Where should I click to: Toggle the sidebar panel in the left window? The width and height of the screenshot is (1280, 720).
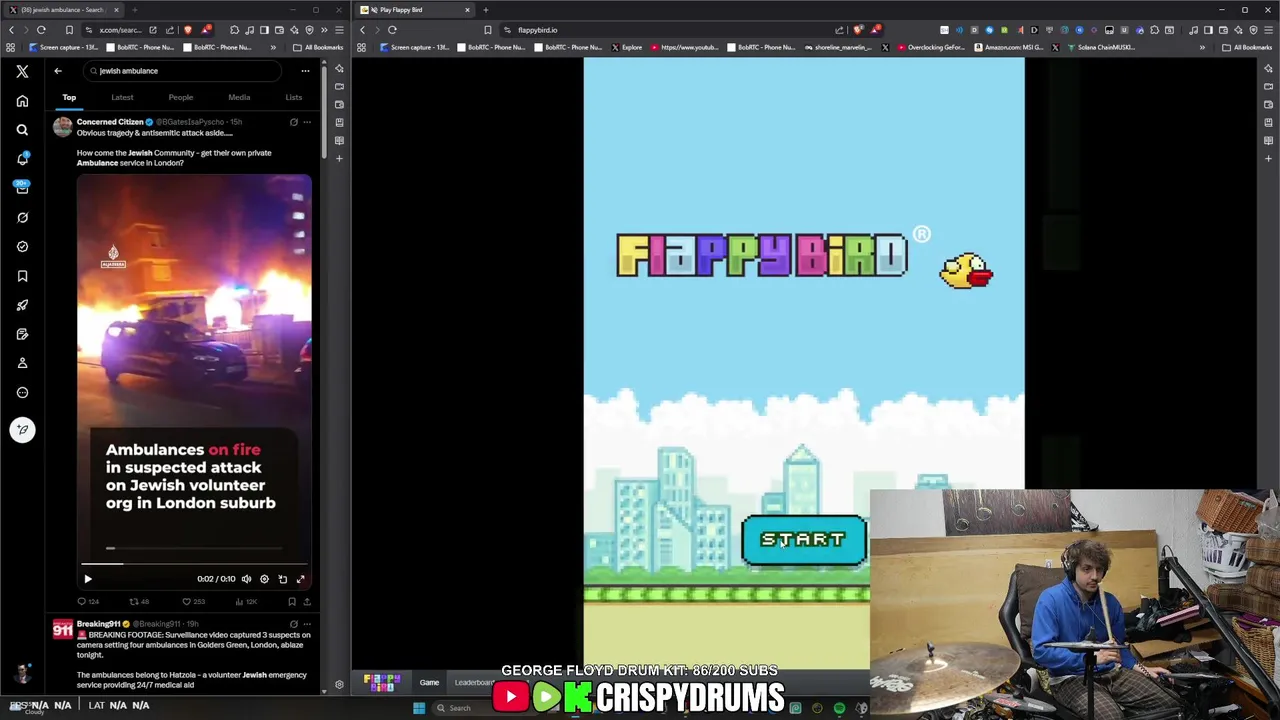(264, 30)
